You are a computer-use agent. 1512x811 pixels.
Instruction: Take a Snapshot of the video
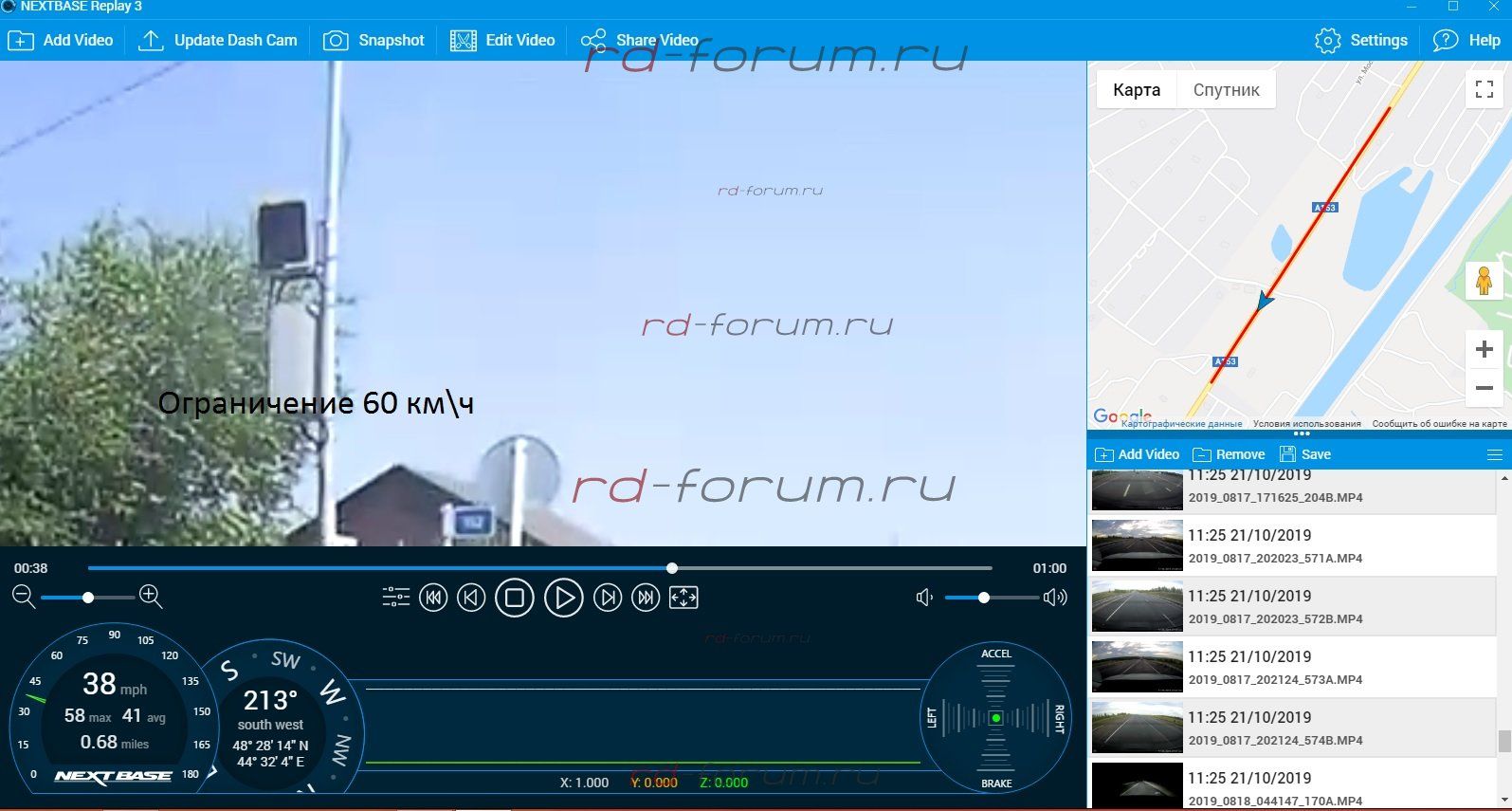click(x=373, y=41)
